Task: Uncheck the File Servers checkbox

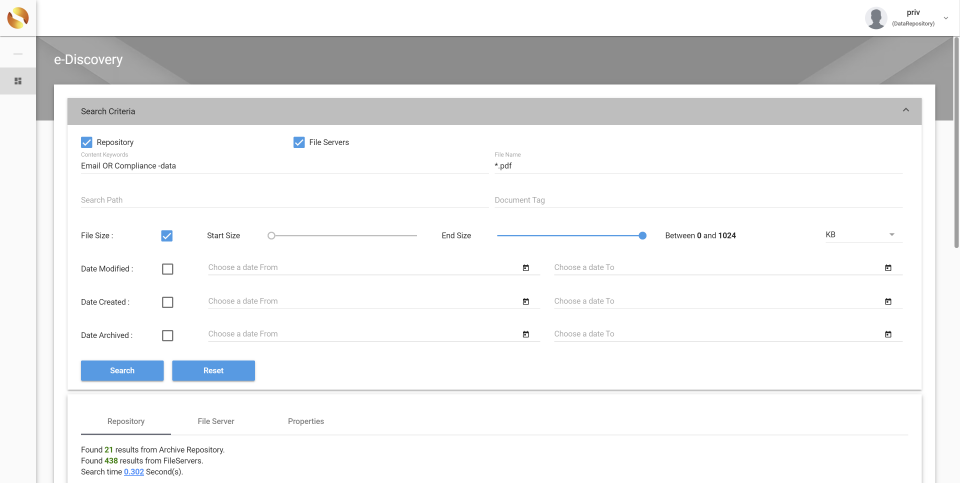Action: click(x=299, y=142)
